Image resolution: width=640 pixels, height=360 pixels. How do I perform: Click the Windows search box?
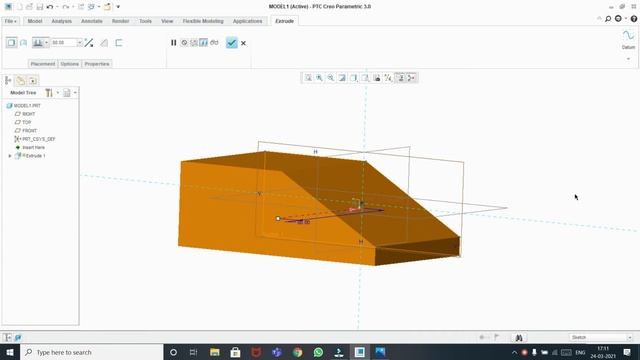coord(92,352)
